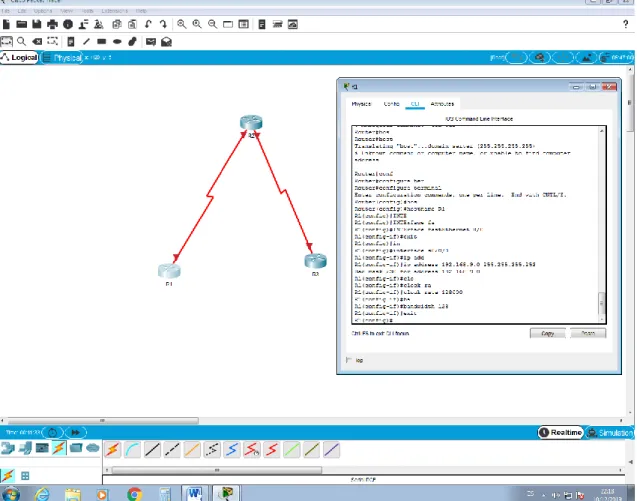Switch to the Logical workspace view
Viewport: 637px width, 501px height.
pyautogui.click(x=20, y=58)
